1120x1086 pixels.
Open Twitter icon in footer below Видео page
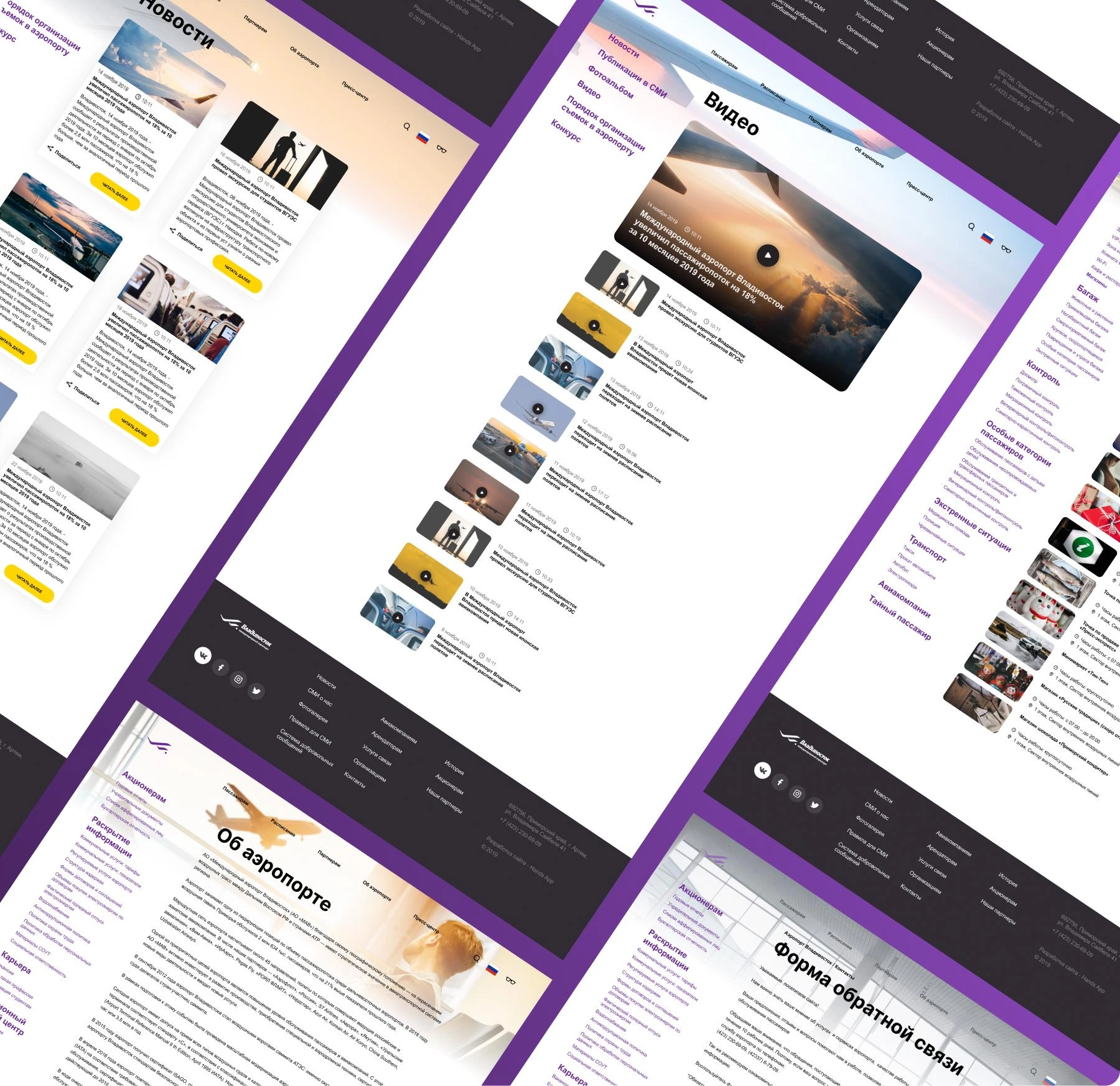point(815,805)
